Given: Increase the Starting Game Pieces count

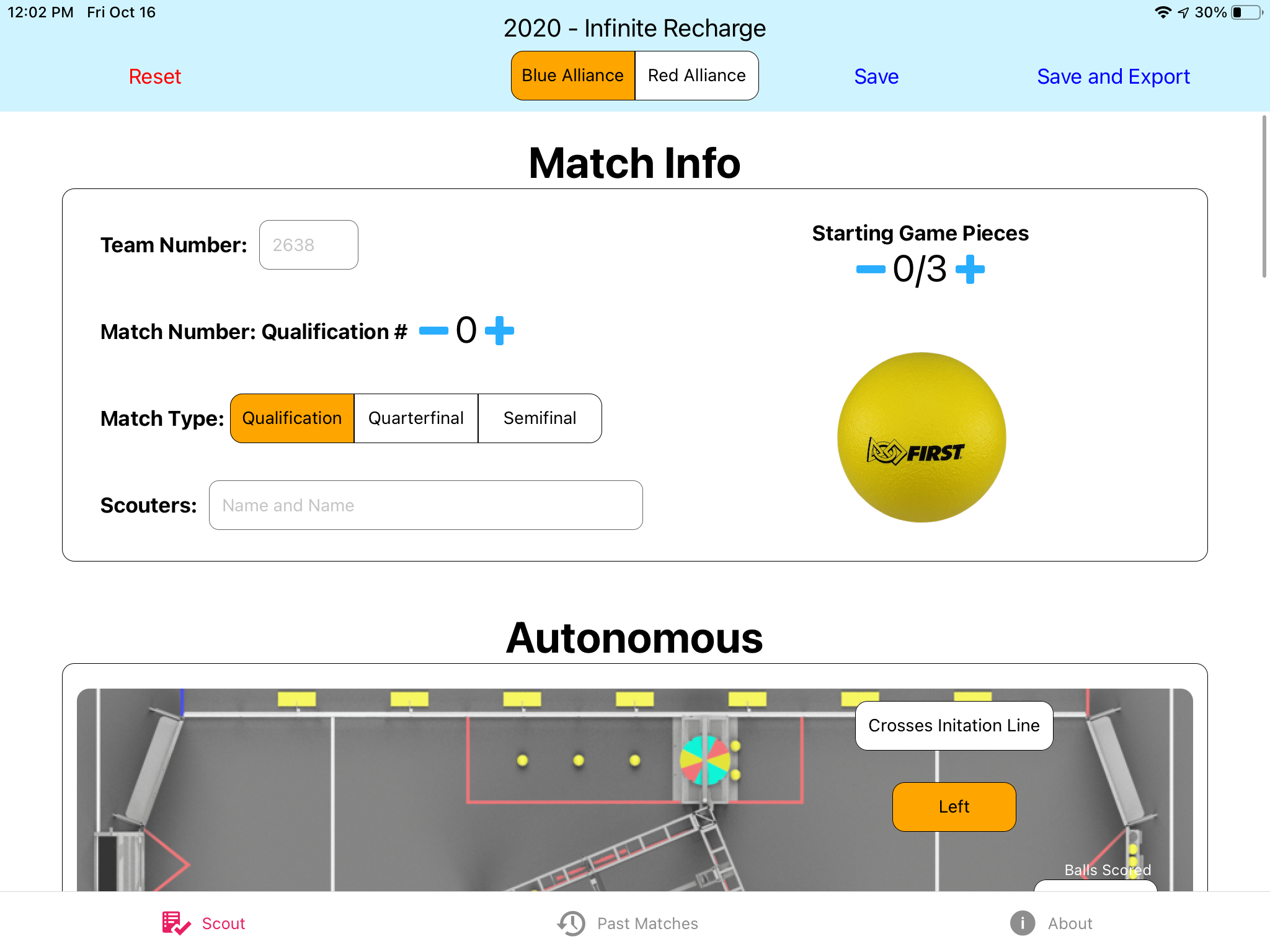Looking at the screenshot, I should (970, 270).
